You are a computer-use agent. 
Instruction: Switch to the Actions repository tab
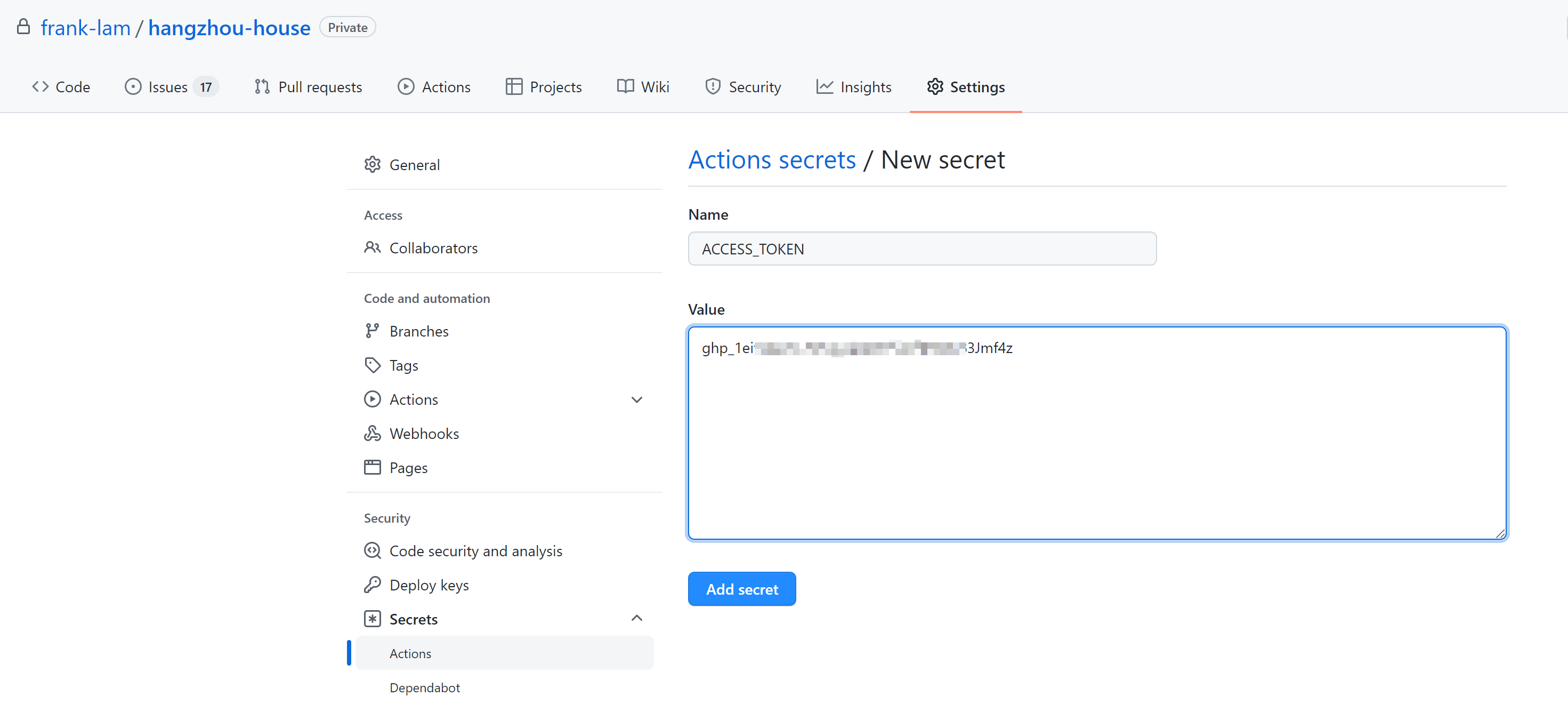(x=434, y=87)
